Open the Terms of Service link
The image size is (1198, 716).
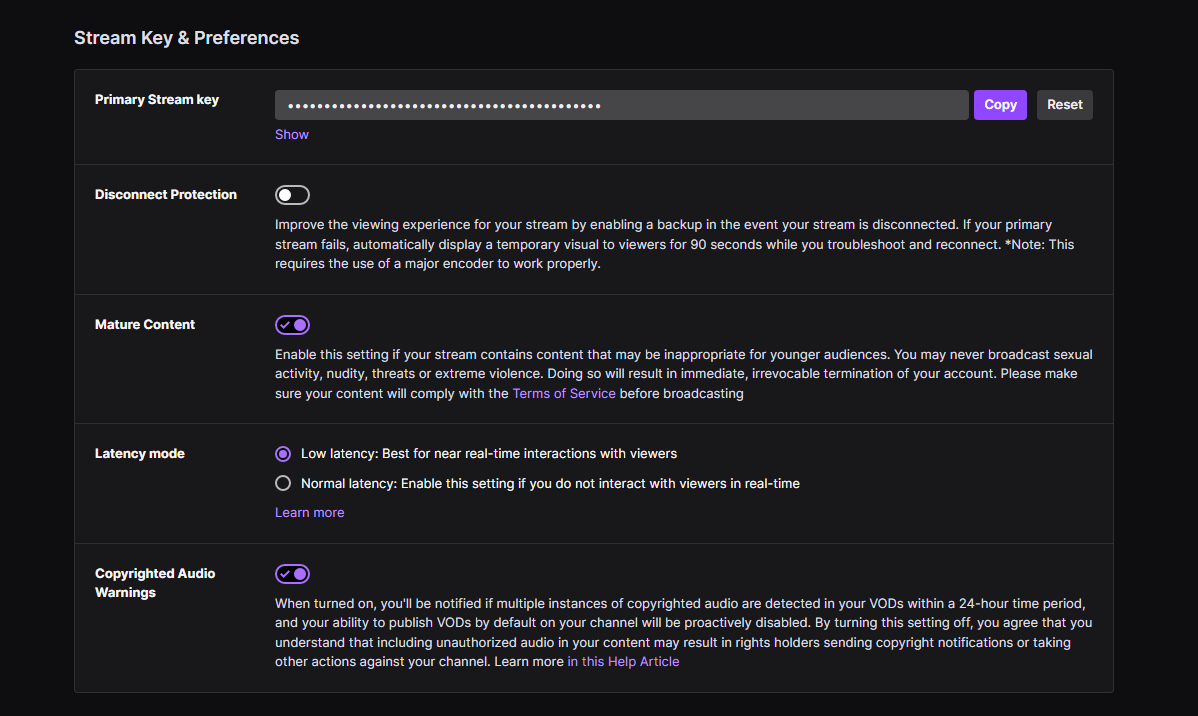pyautogui.click(x=564, y=394)
